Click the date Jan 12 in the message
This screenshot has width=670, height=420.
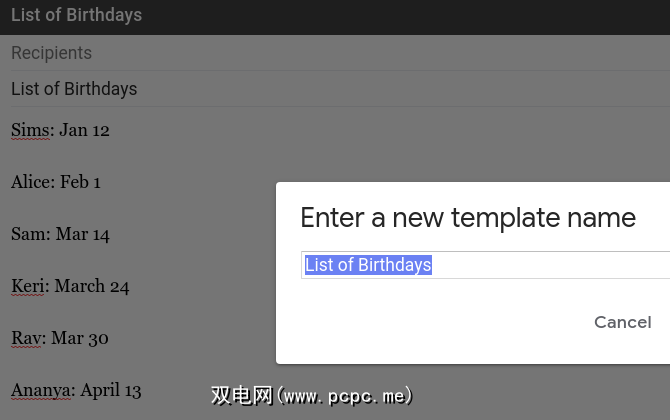point(85,130)
